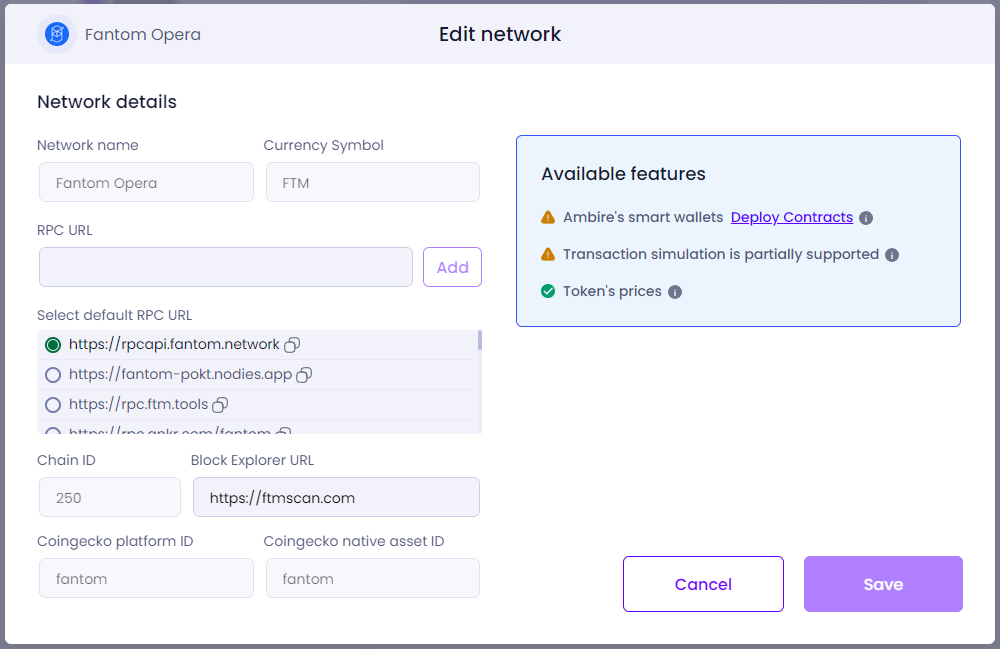Click the 'Token's prices' text
Screen dimensions: 1000x649
(612, 291)
